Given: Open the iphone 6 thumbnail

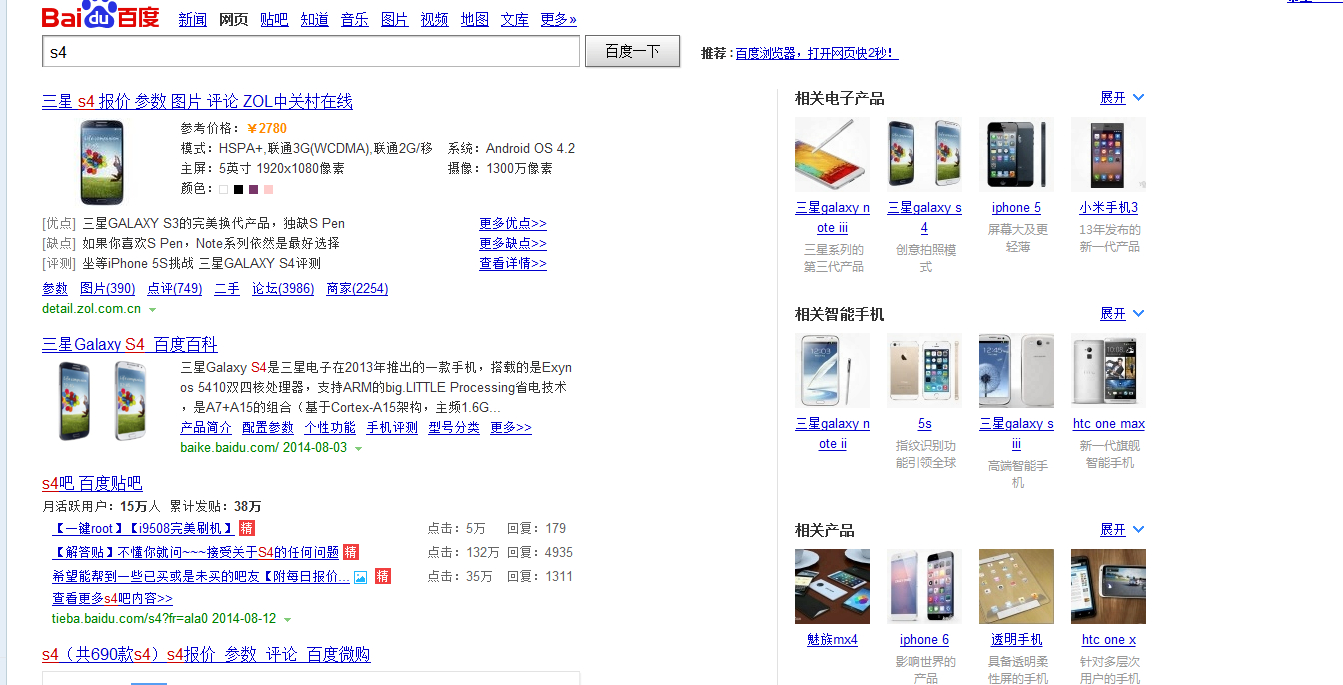Looking at the screenshot, I should pos(924,587).
